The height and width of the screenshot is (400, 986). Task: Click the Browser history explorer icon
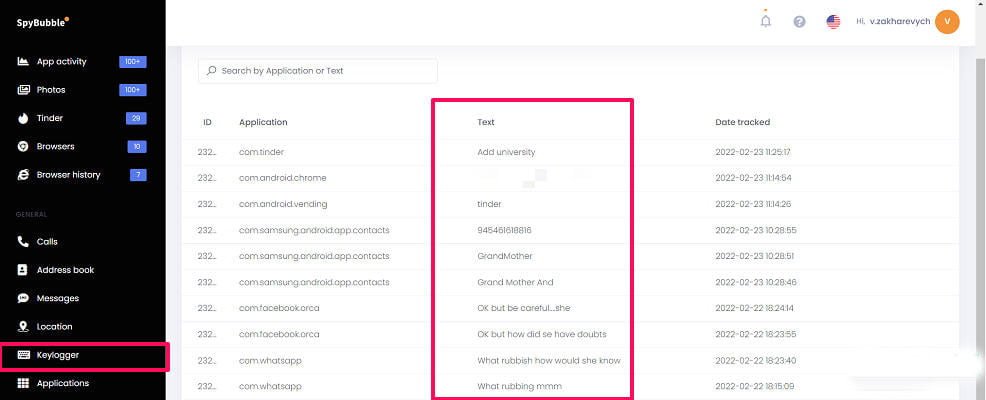coord(23,175)
